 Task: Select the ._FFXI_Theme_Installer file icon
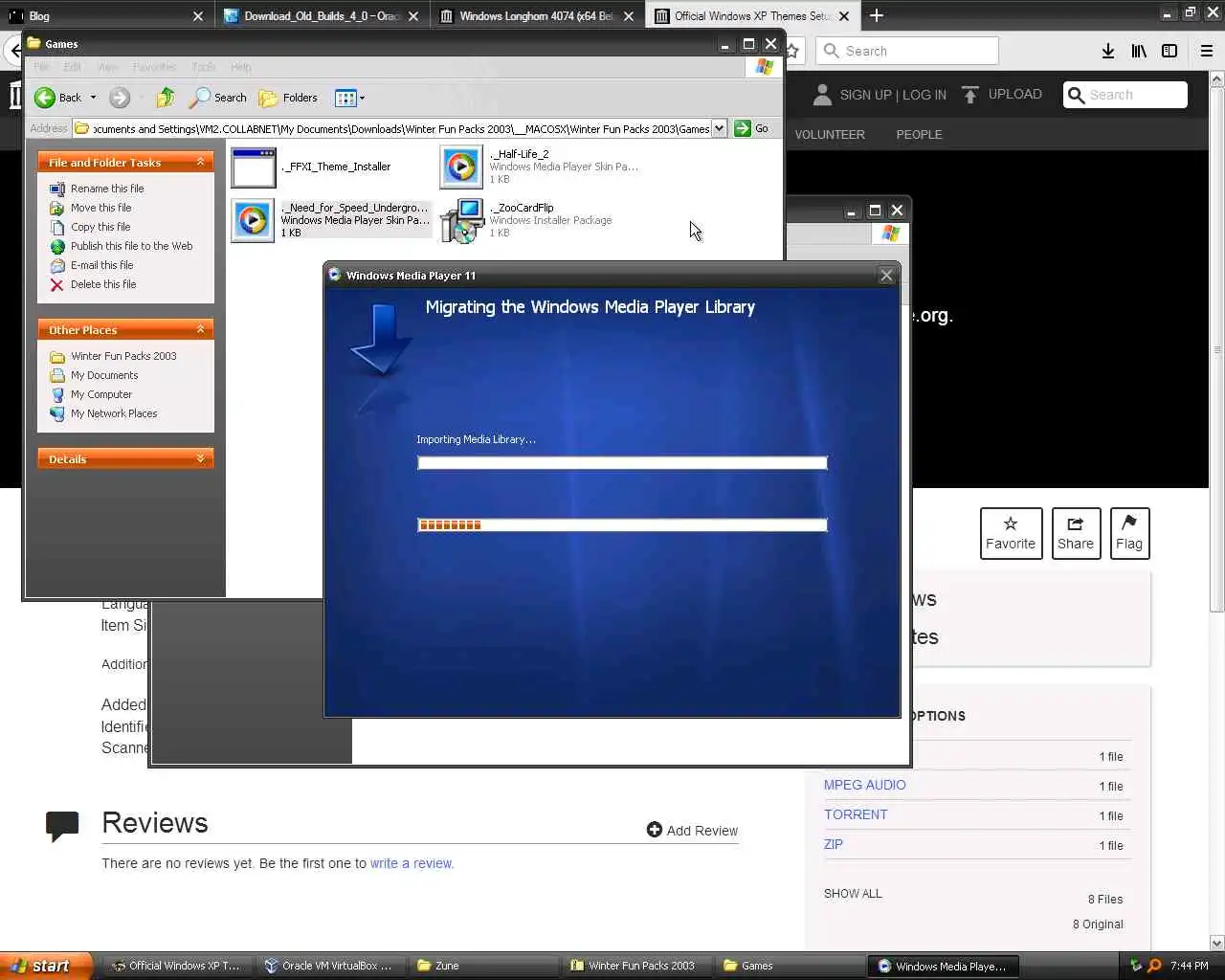point(254,167)
